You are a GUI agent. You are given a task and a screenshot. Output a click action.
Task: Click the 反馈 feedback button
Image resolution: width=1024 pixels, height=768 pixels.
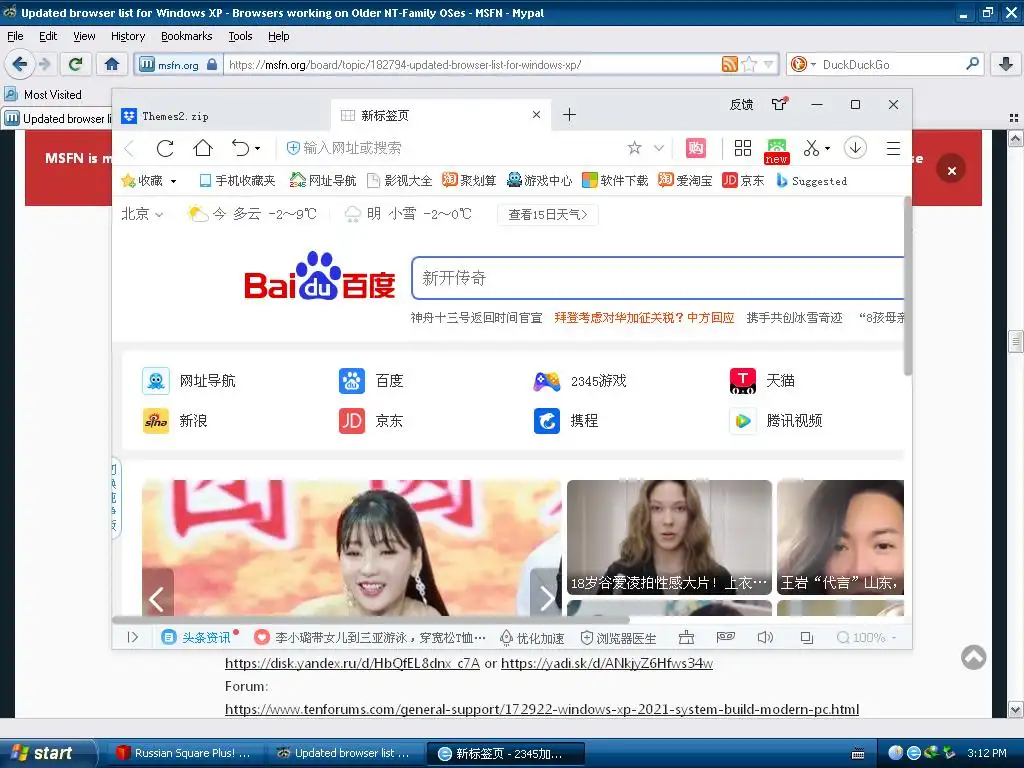(741, 104)
